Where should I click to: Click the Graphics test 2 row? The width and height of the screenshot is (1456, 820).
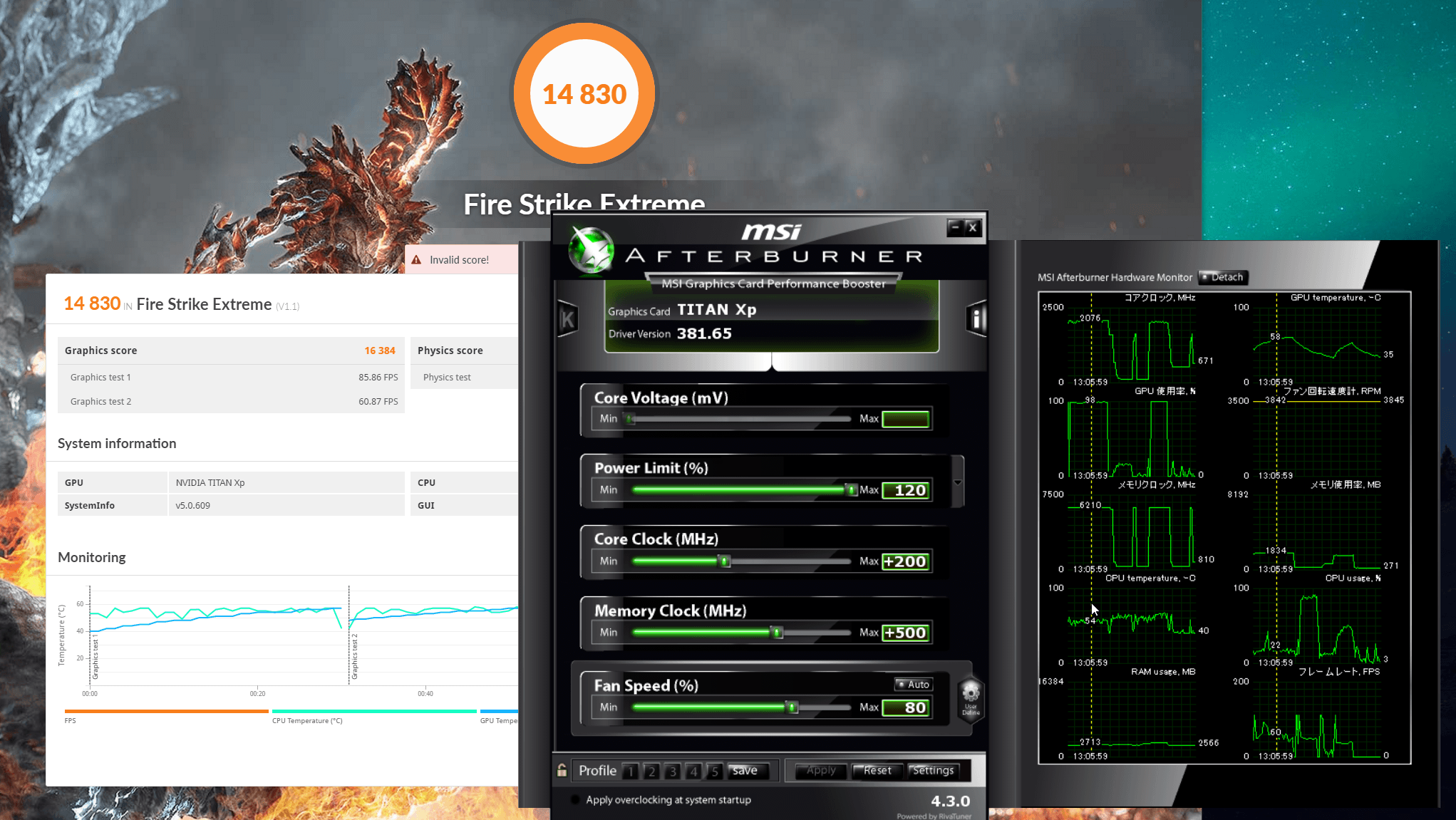click(231, 401)
